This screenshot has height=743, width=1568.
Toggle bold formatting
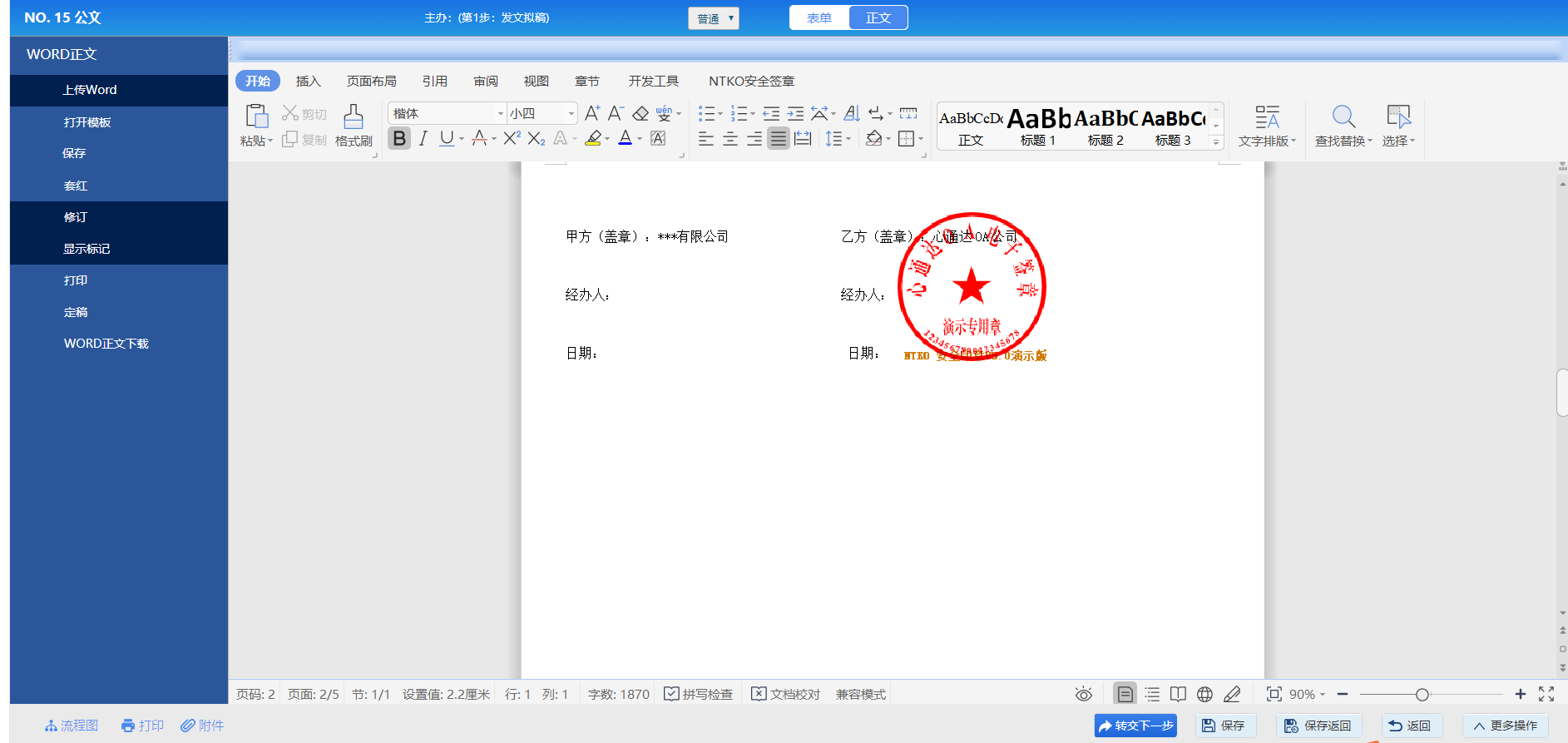[399, 138]
